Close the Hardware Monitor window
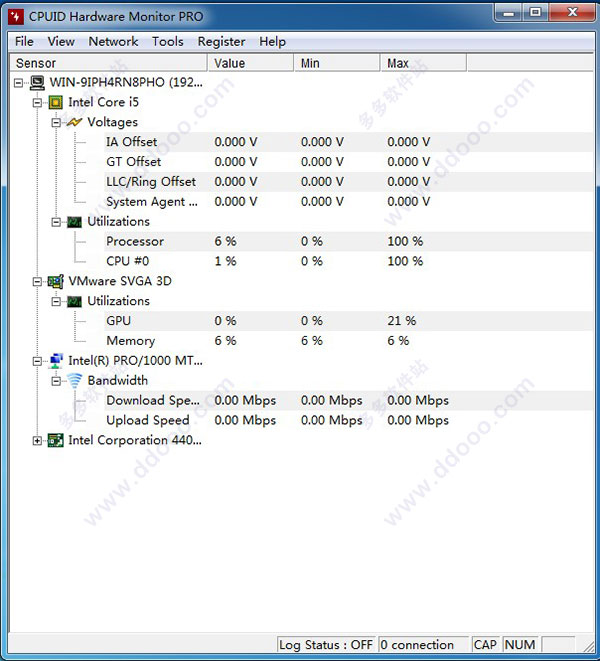The image size is (600, 661). 572,13
